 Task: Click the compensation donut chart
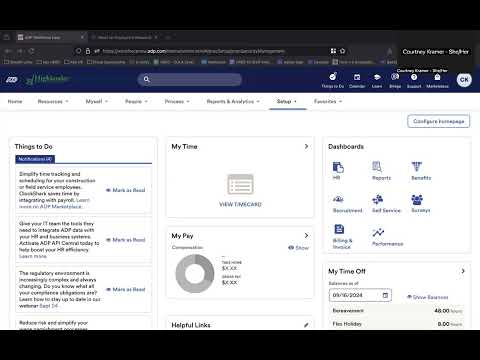pos(195,273)
